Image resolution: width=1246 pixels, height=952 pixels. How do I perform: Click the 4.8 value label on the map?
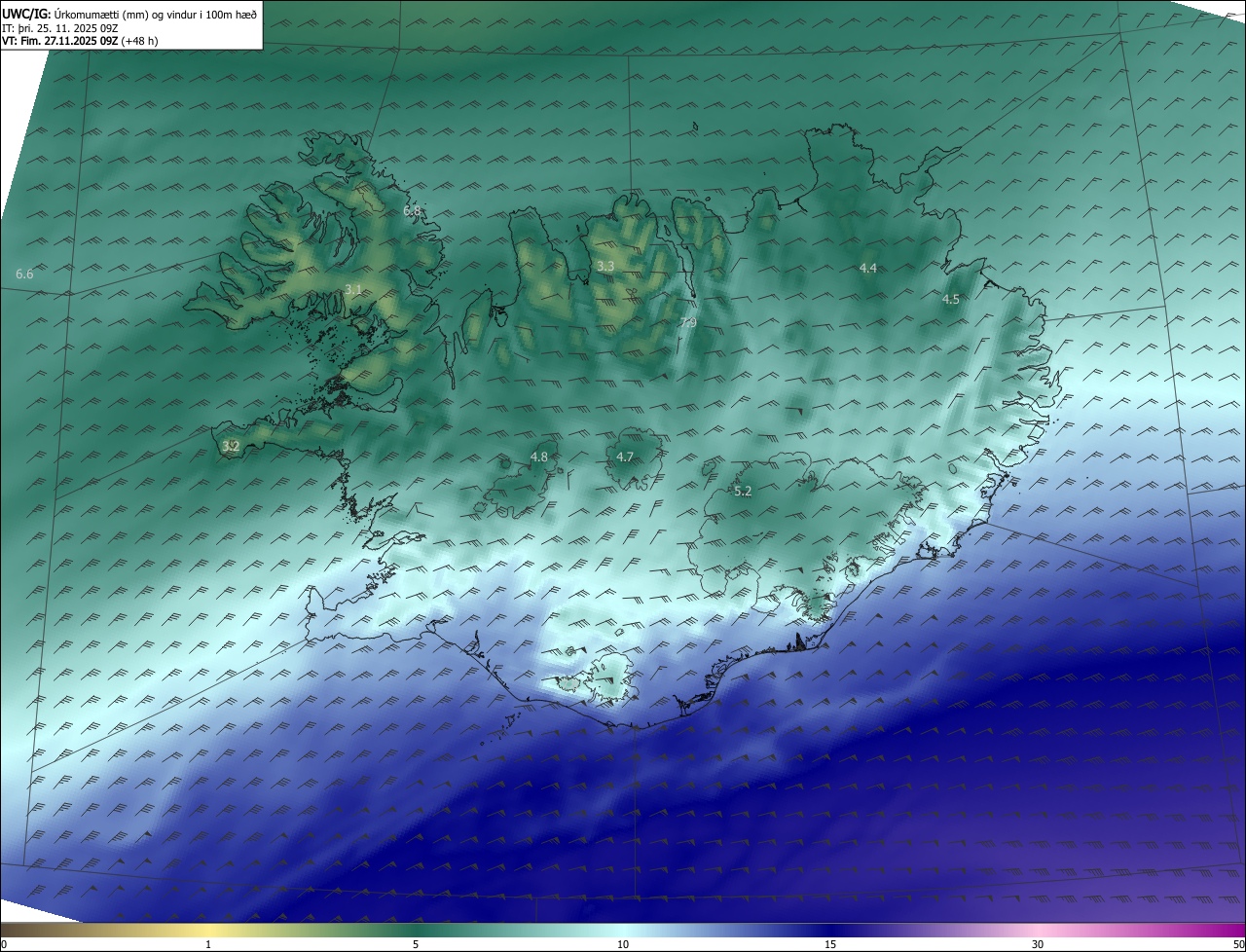tap(539, 457)
